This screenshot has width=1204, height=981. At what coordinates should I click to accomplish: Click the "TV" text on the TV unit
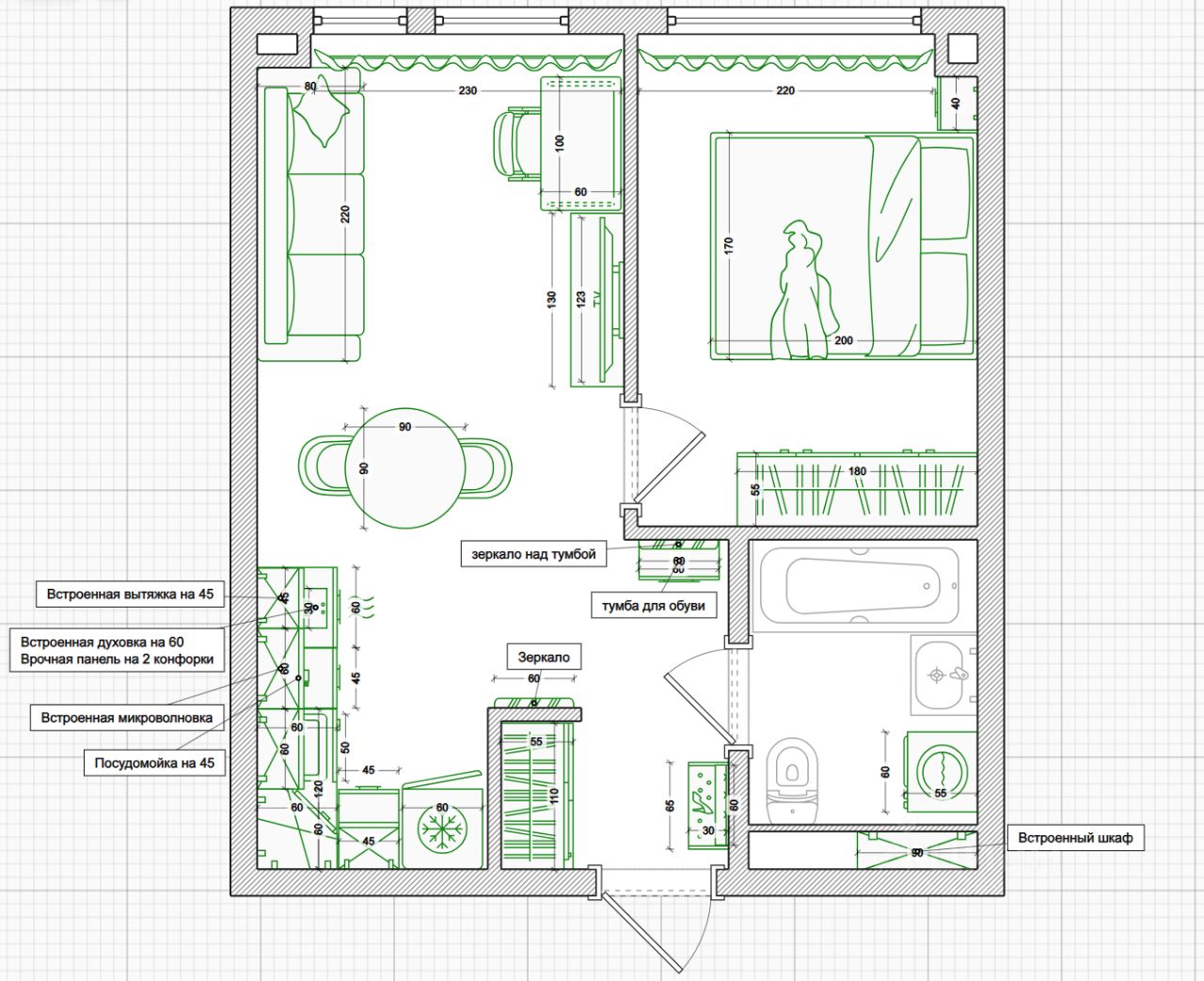click(x=596, y=300)
